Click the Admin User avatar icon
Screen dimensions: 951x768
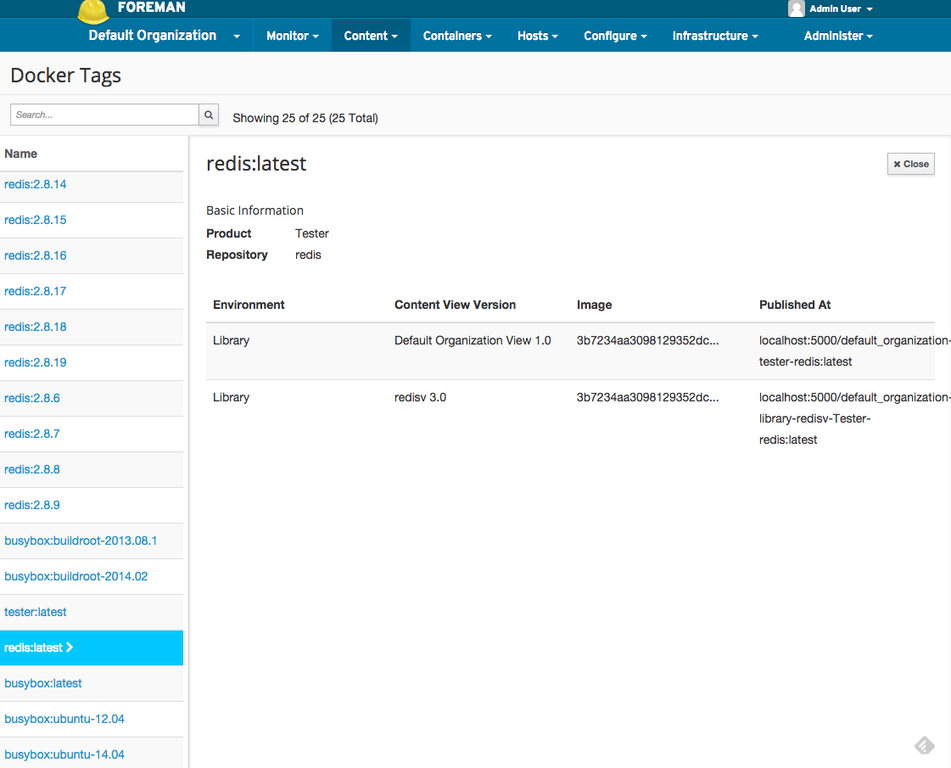[796, 9]
